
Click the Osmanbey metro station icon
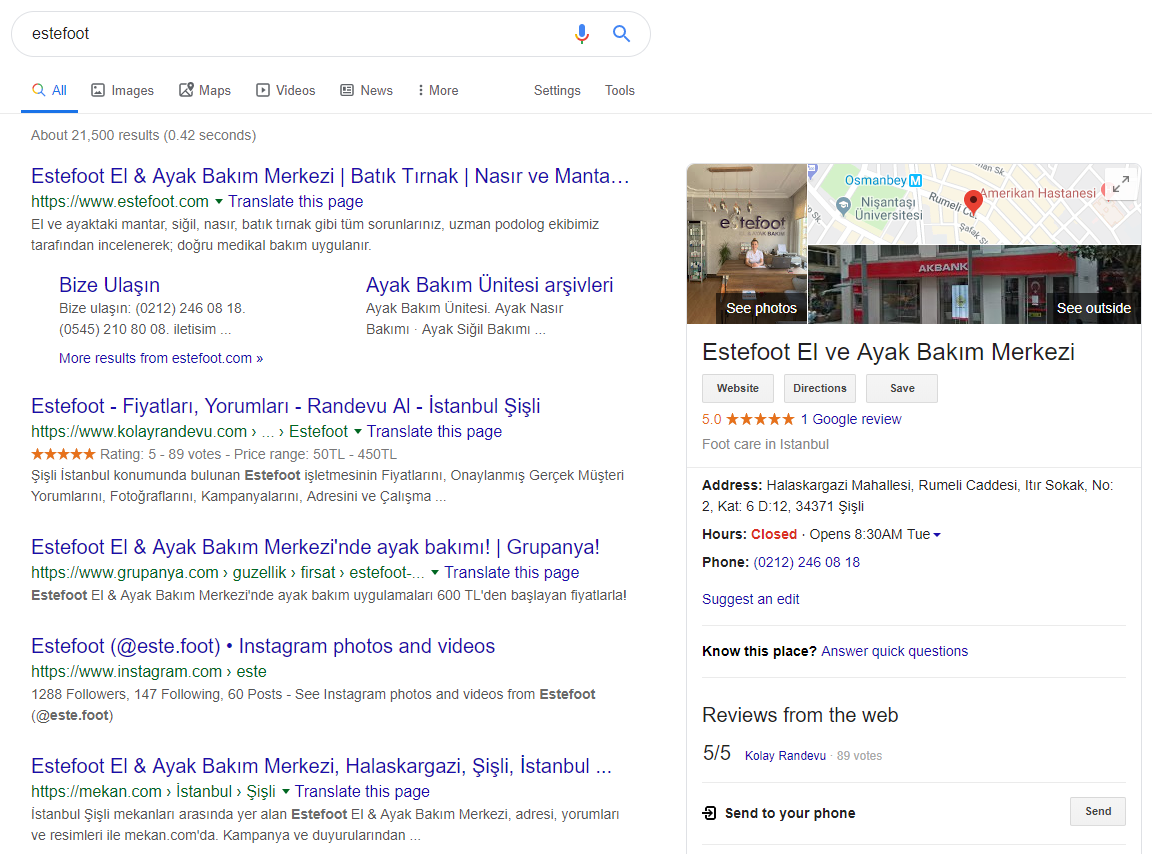(915, 180)
